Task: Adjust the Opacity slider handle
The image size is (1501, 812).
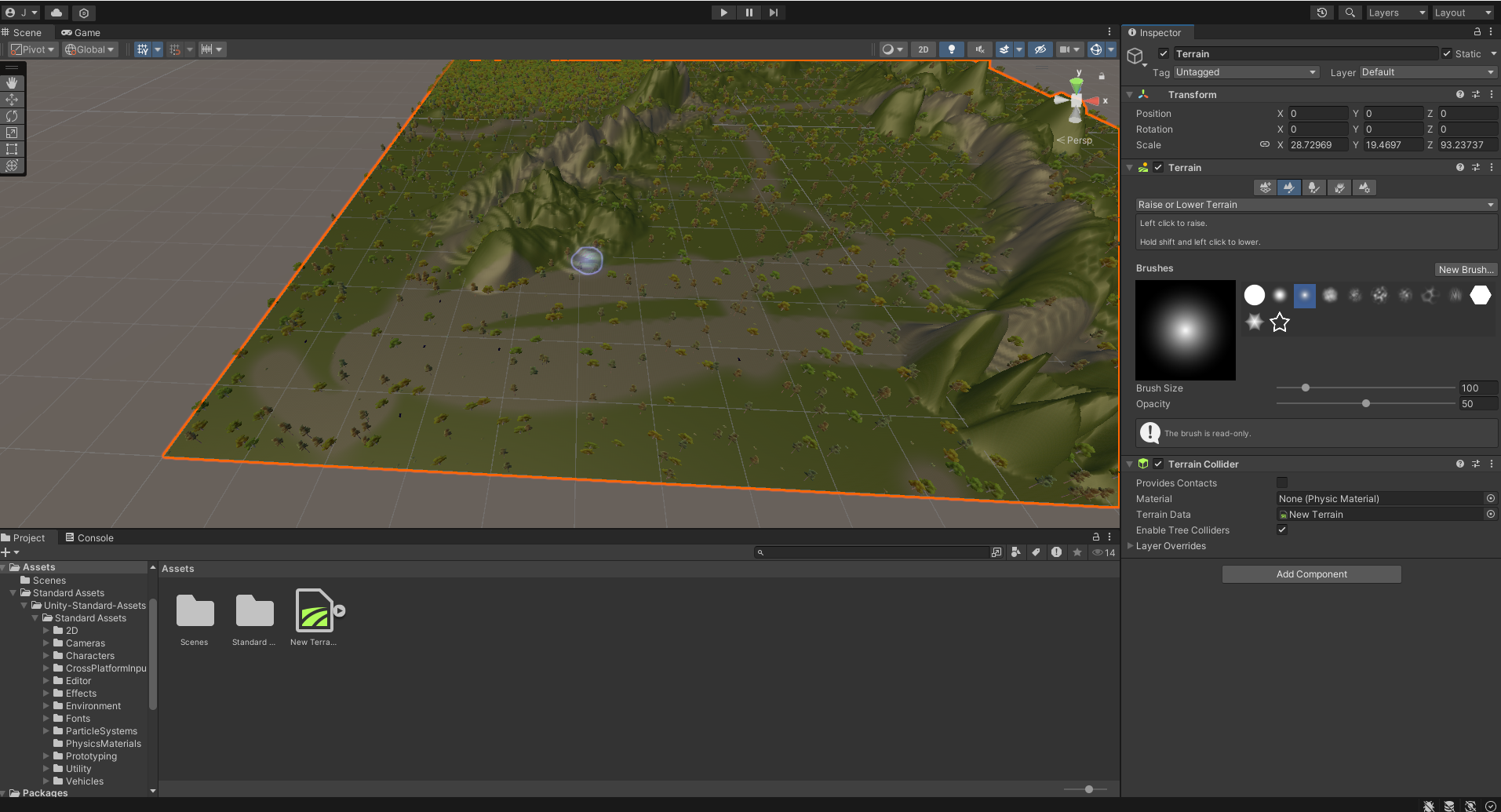Action: tap(1366, 403)
